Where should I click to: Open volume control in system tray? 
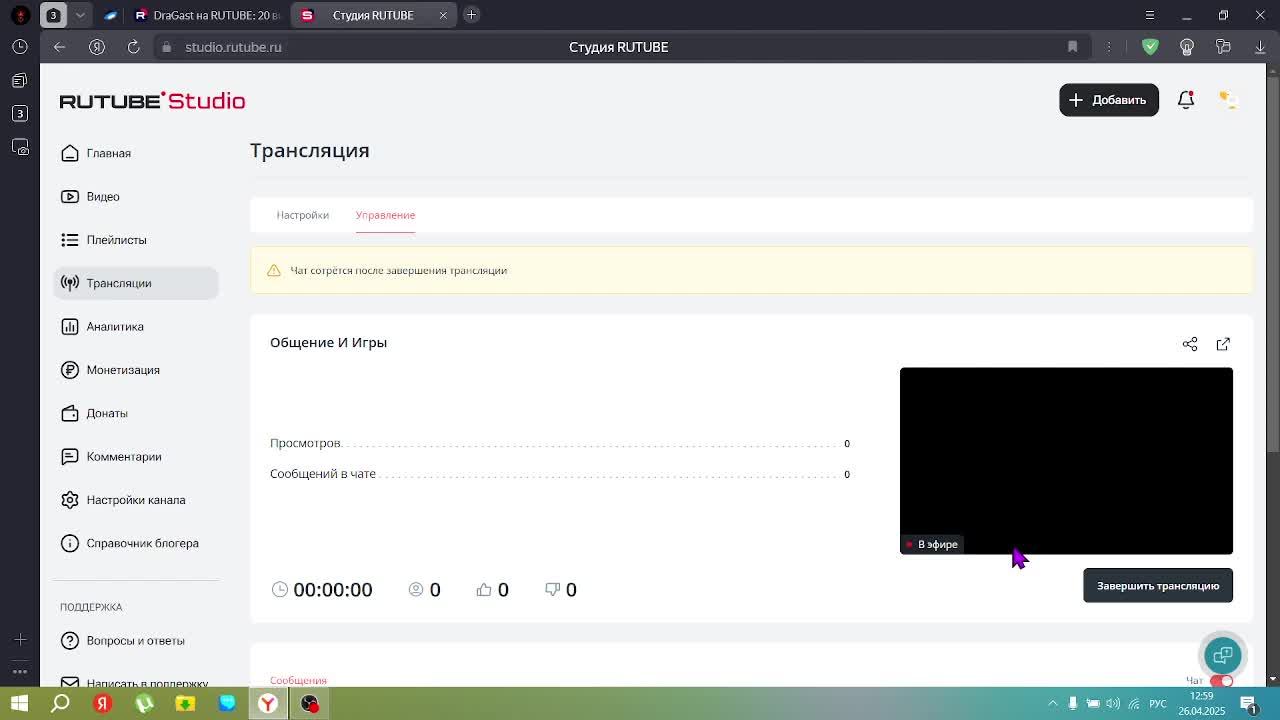pyautogui.click(x=1113, y=704)
